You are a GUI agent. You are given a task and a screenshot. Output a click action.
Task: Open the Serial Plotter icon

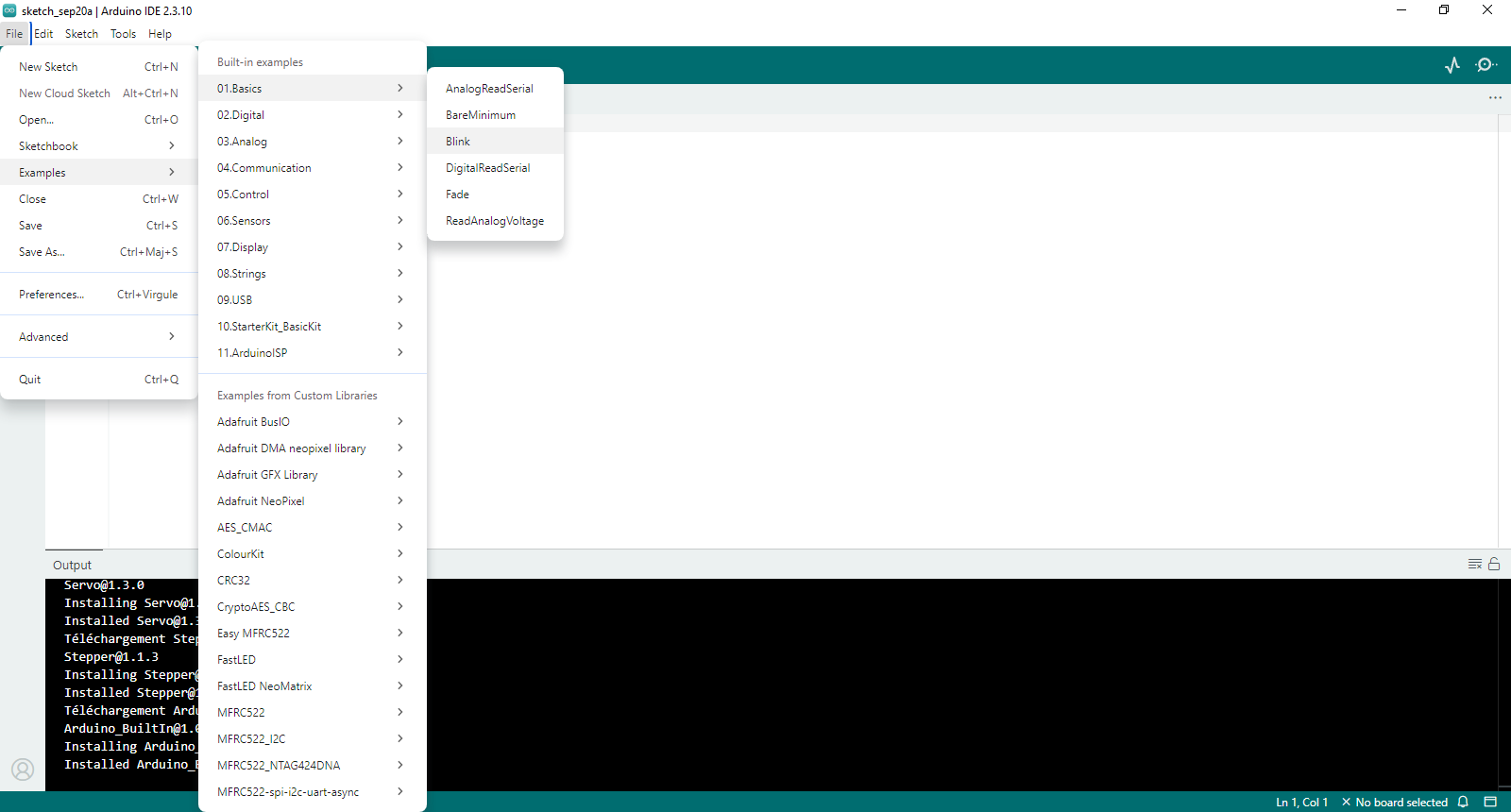coord(1452,65)
